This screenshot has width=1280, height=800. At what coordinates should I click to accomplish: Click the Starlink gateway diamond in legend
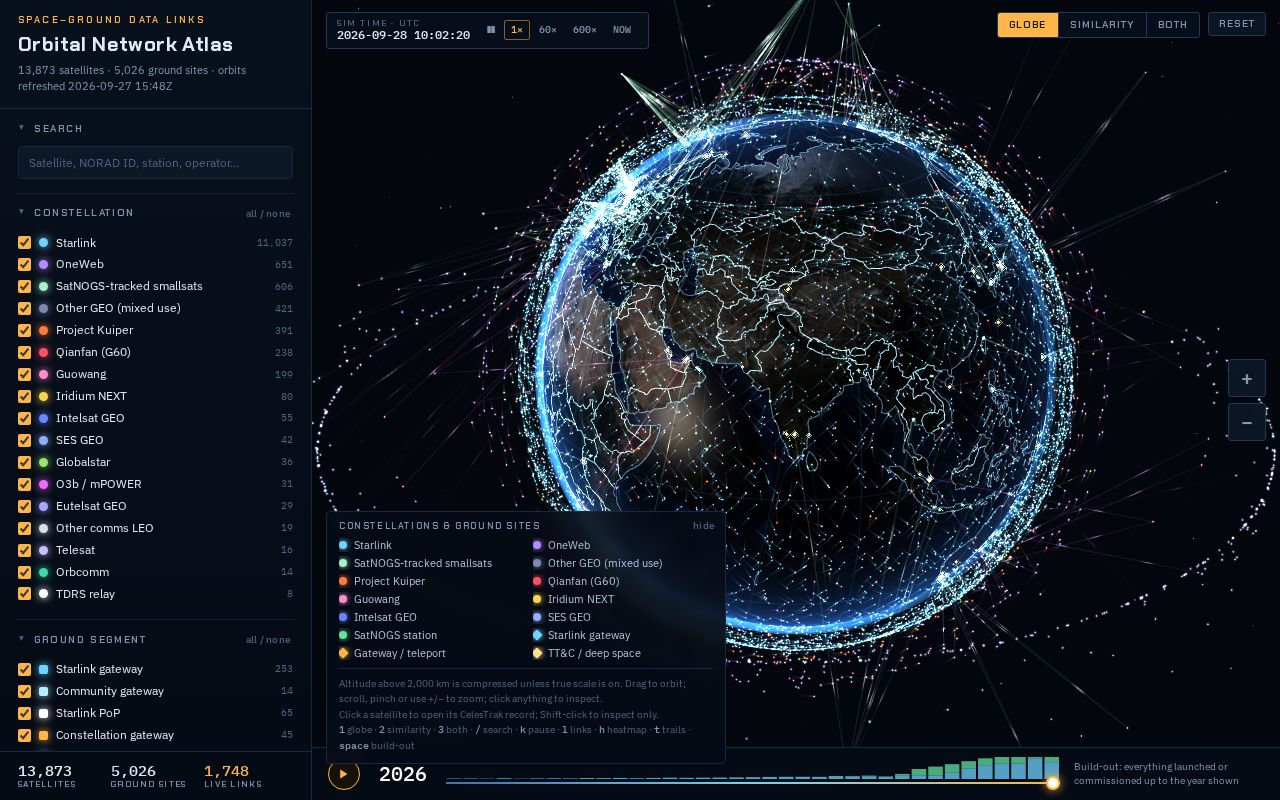click(x=537, y=635)
